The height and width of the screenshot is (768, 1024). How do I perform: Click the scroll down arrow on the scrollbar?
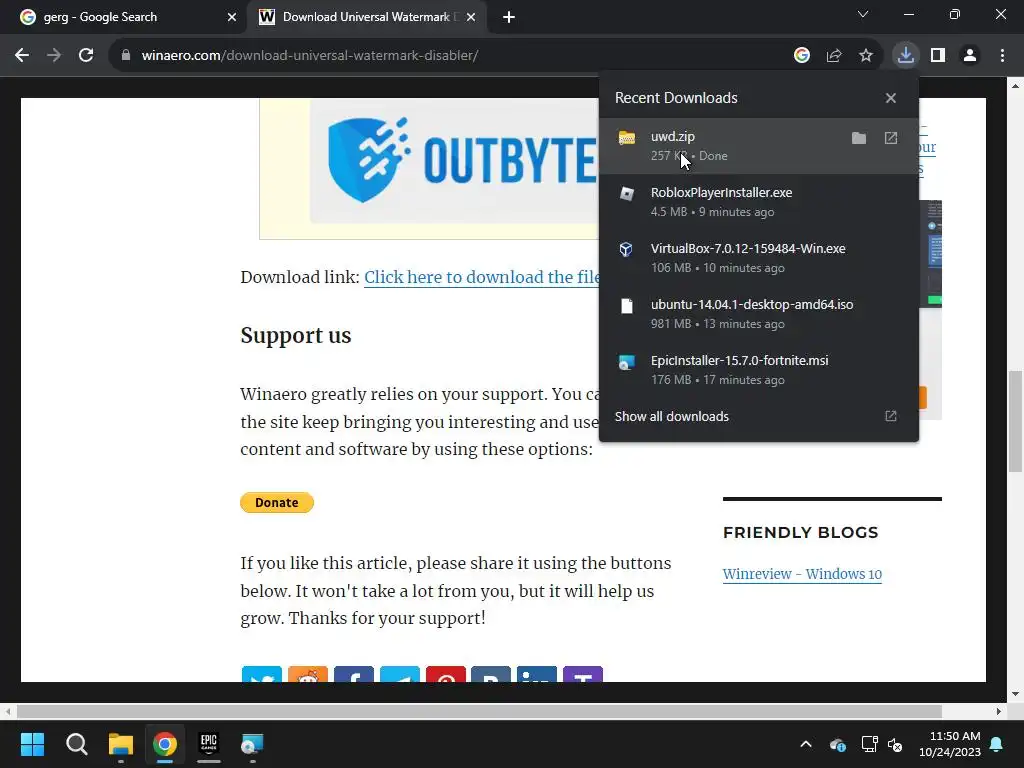tap(1015, 694)
